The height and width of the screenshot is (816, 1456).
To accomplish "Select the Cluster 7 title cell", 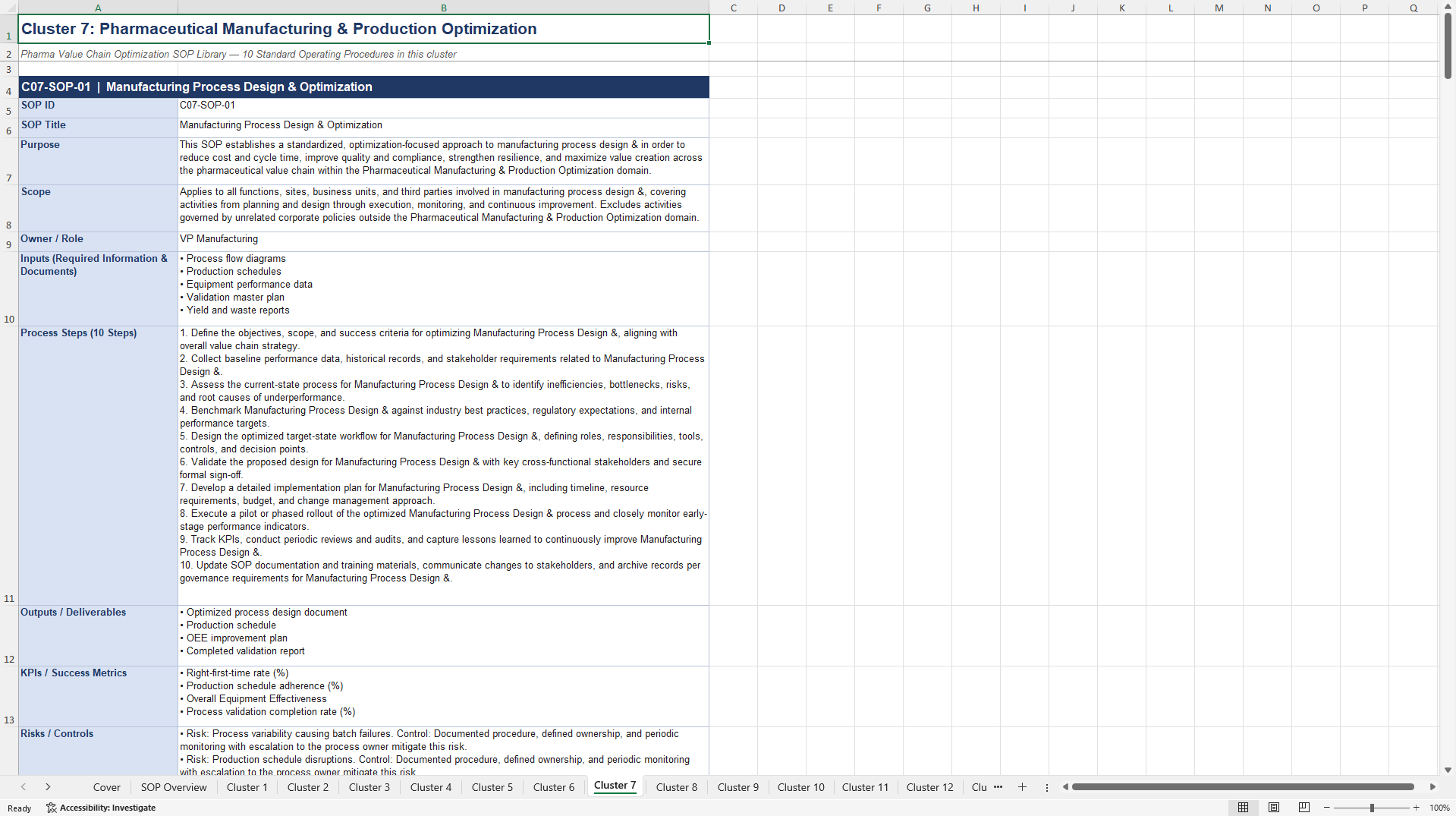I will pyautogui.click(x=364, y=29).
